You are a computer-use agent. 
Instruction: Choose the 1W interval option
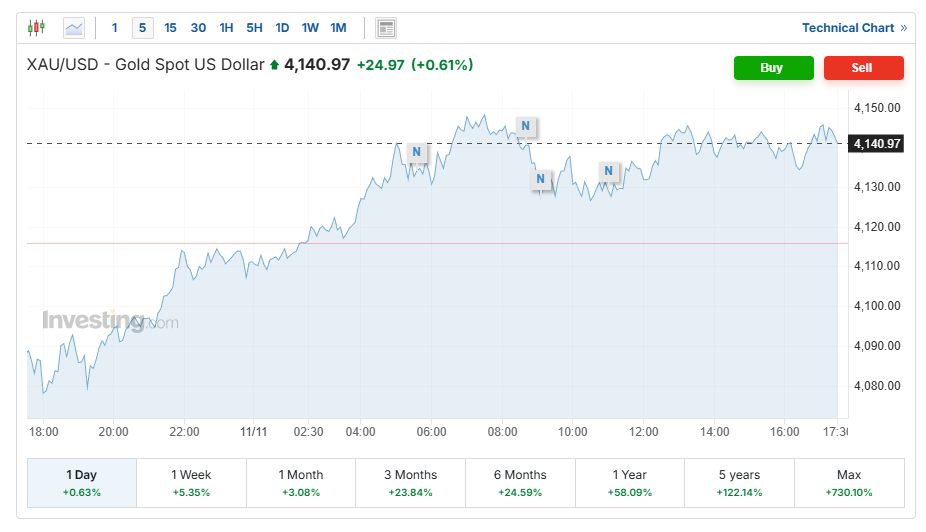coord(310,28)
